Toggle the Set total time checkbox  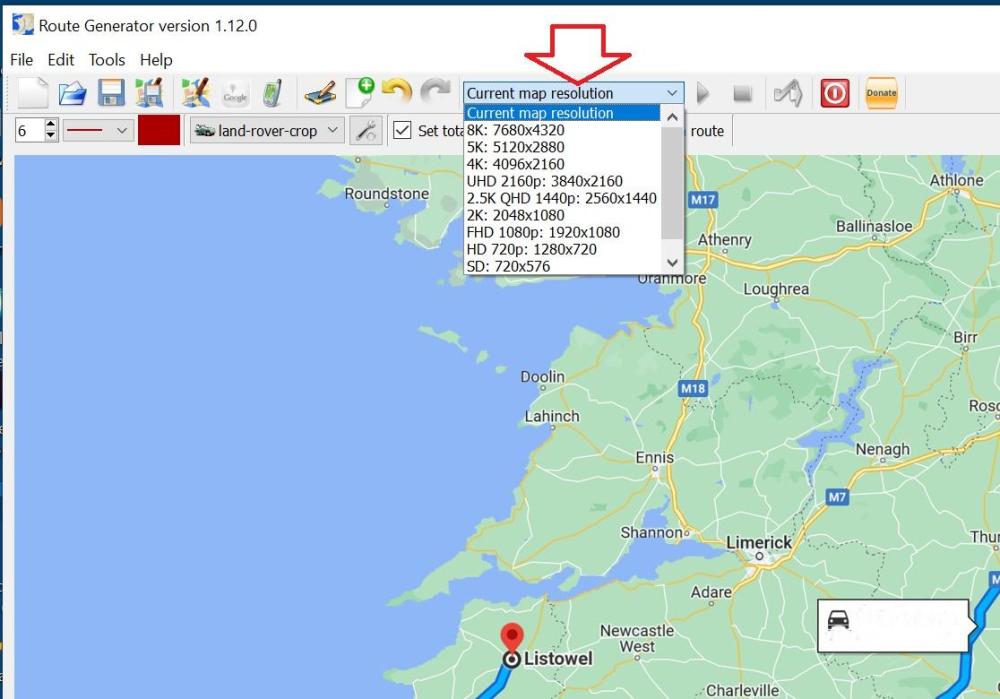pyautogui.click(x=402, y=131)
